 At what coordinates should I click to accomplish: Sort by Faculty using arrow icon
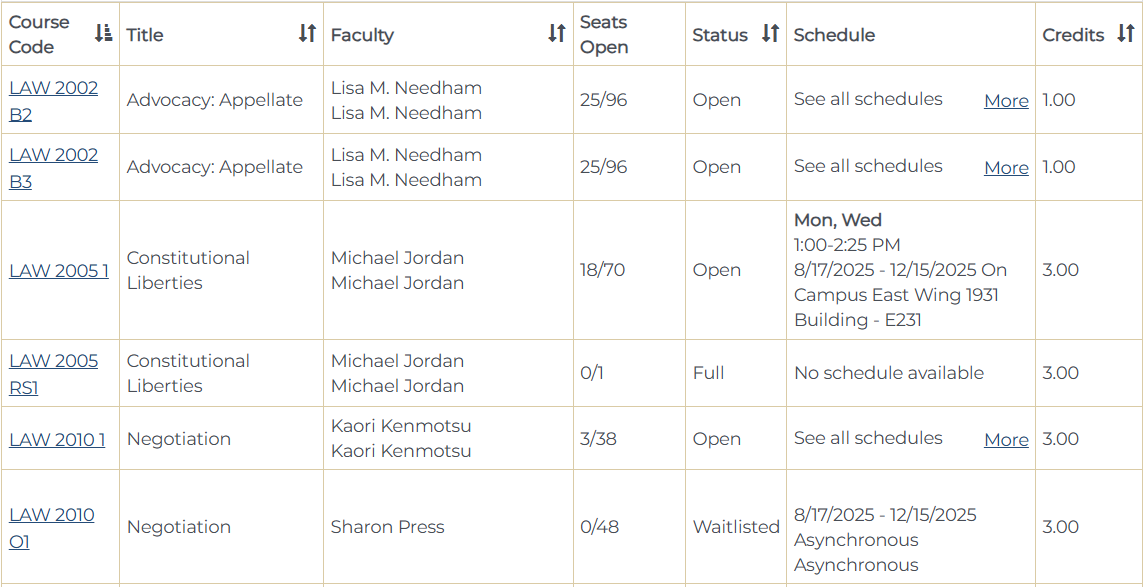557,34
